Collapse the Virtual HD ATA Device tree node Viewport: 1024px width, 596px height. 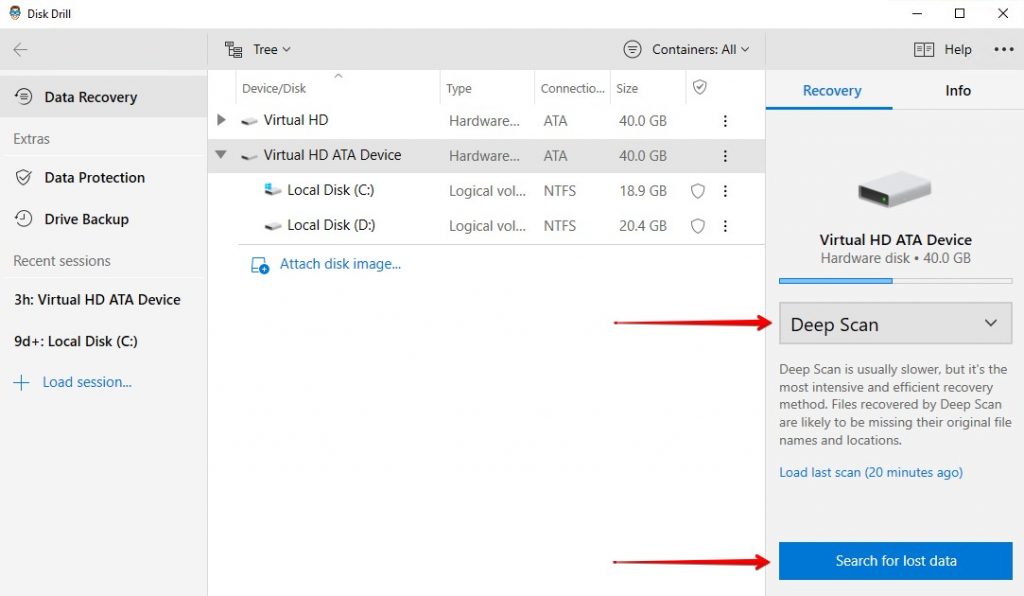click(221, 155)
